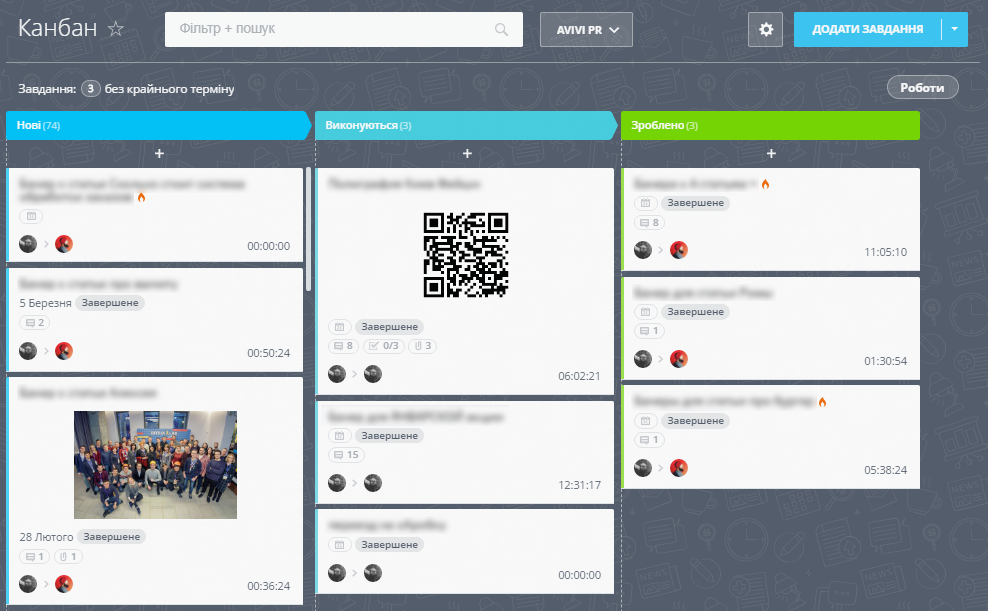Open the 2 comments on the 00:50:24 card
Image resolution: width=988 pixels, height=611 pixels.
pos(35,323)
